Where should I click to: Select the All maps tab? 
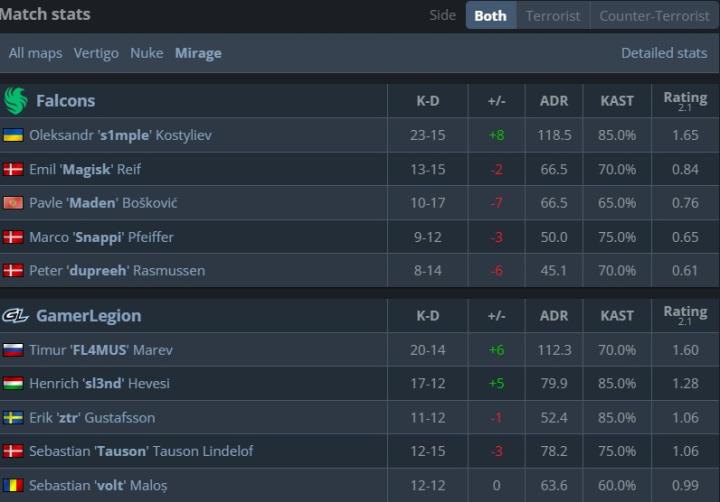click(x=35, y=53)
